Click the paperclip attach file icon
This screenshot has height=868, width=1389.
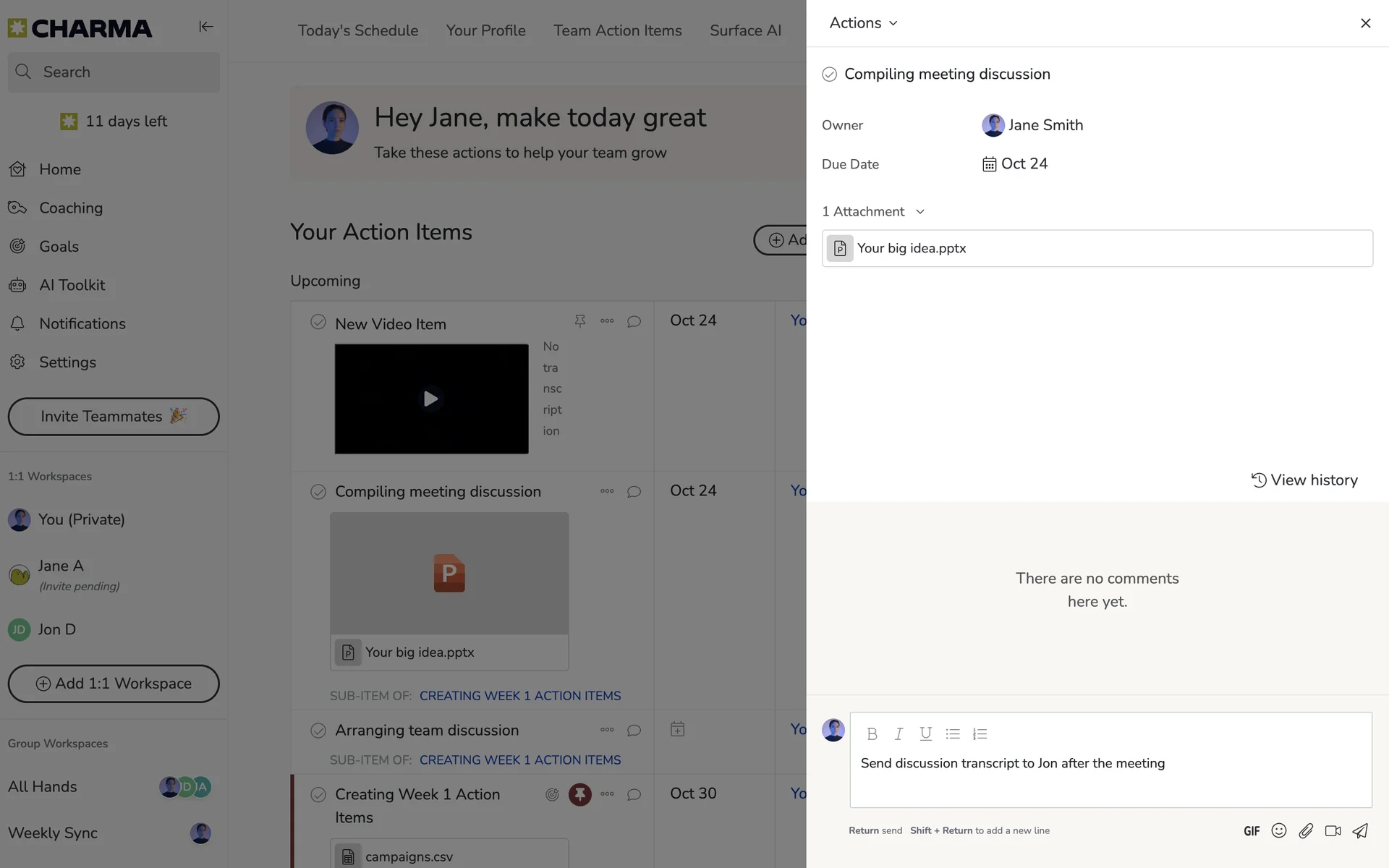(1305, 830)
